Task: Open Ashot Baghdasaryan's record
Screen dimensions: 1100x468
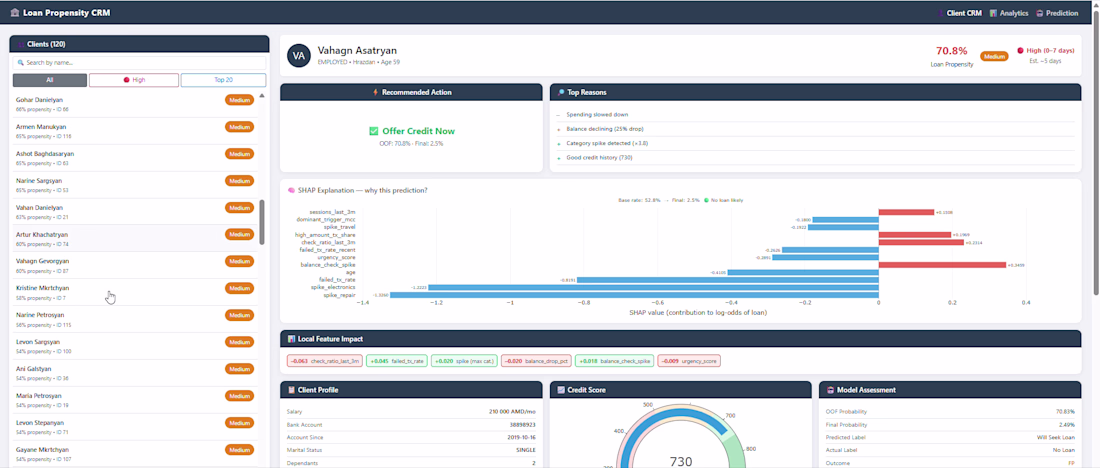Action: tap(135, 158)
